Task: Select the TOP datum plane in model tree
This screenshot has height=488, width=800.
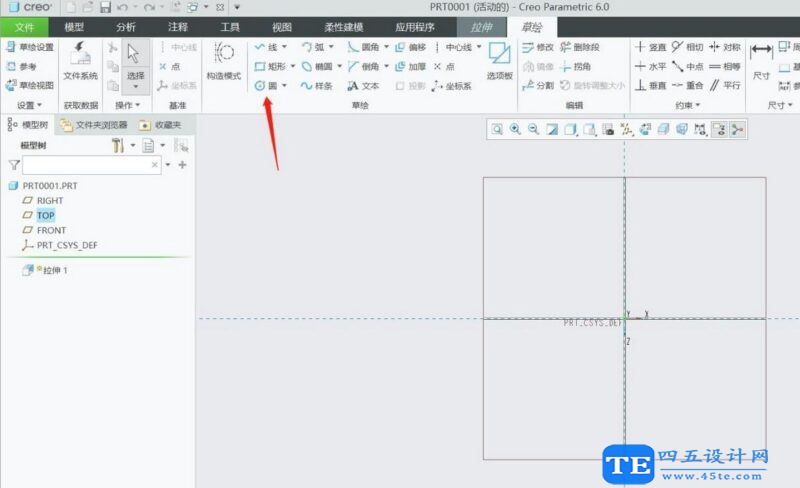Action: point(46,215)
